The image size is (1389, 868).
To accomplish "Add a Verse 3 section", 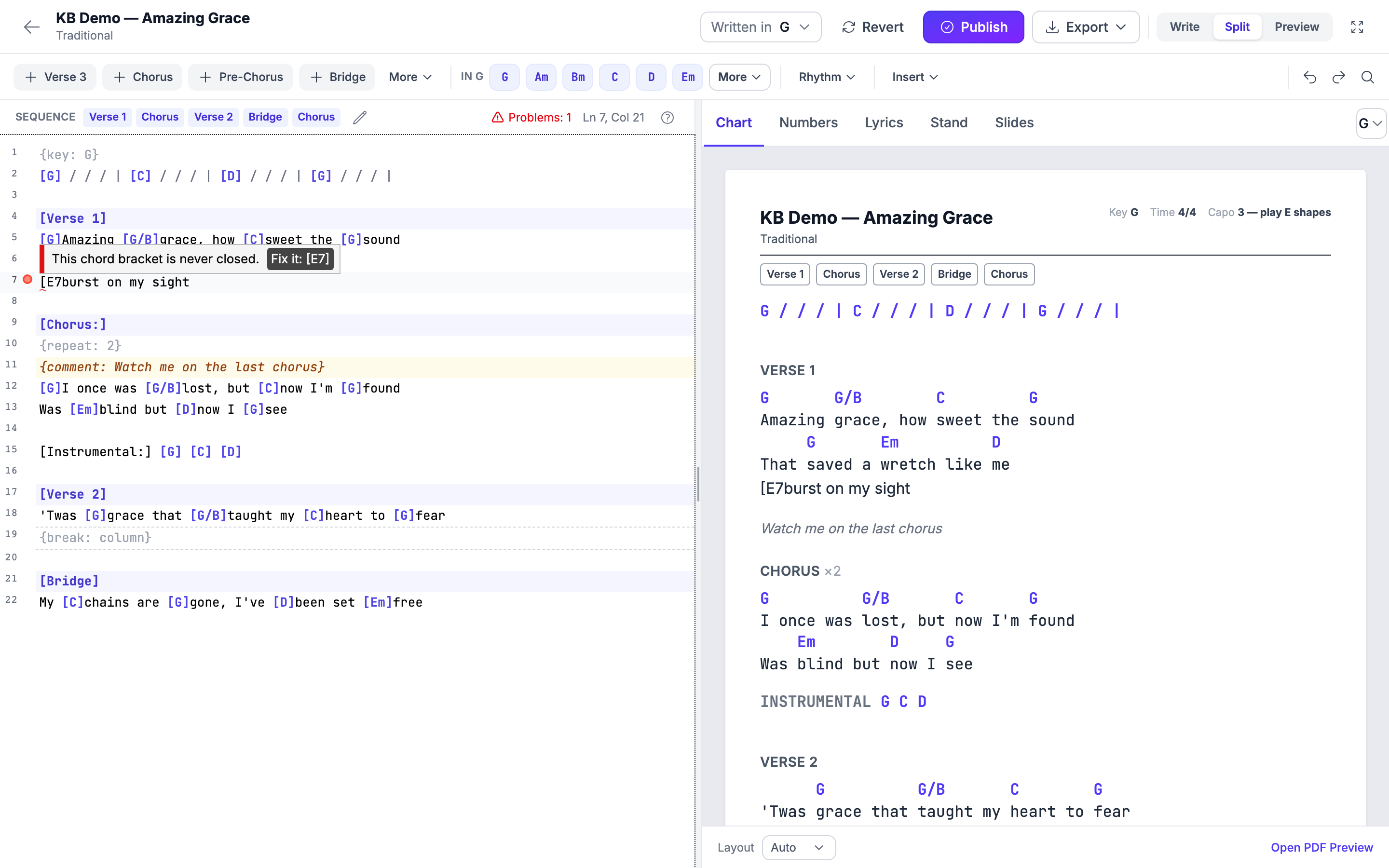I will click(x=55, y=77).
